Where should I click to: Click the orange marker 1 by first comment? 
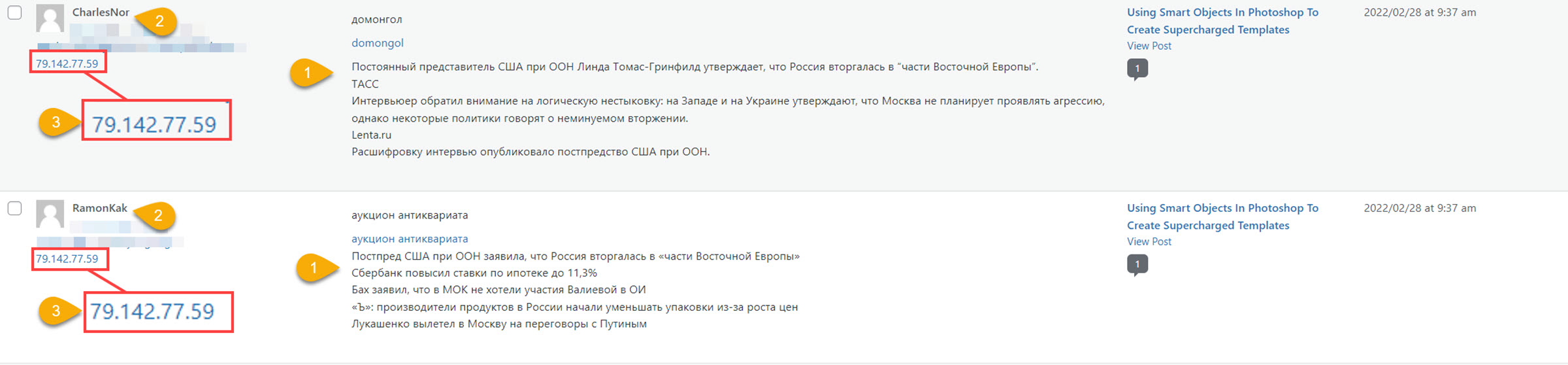310,73
